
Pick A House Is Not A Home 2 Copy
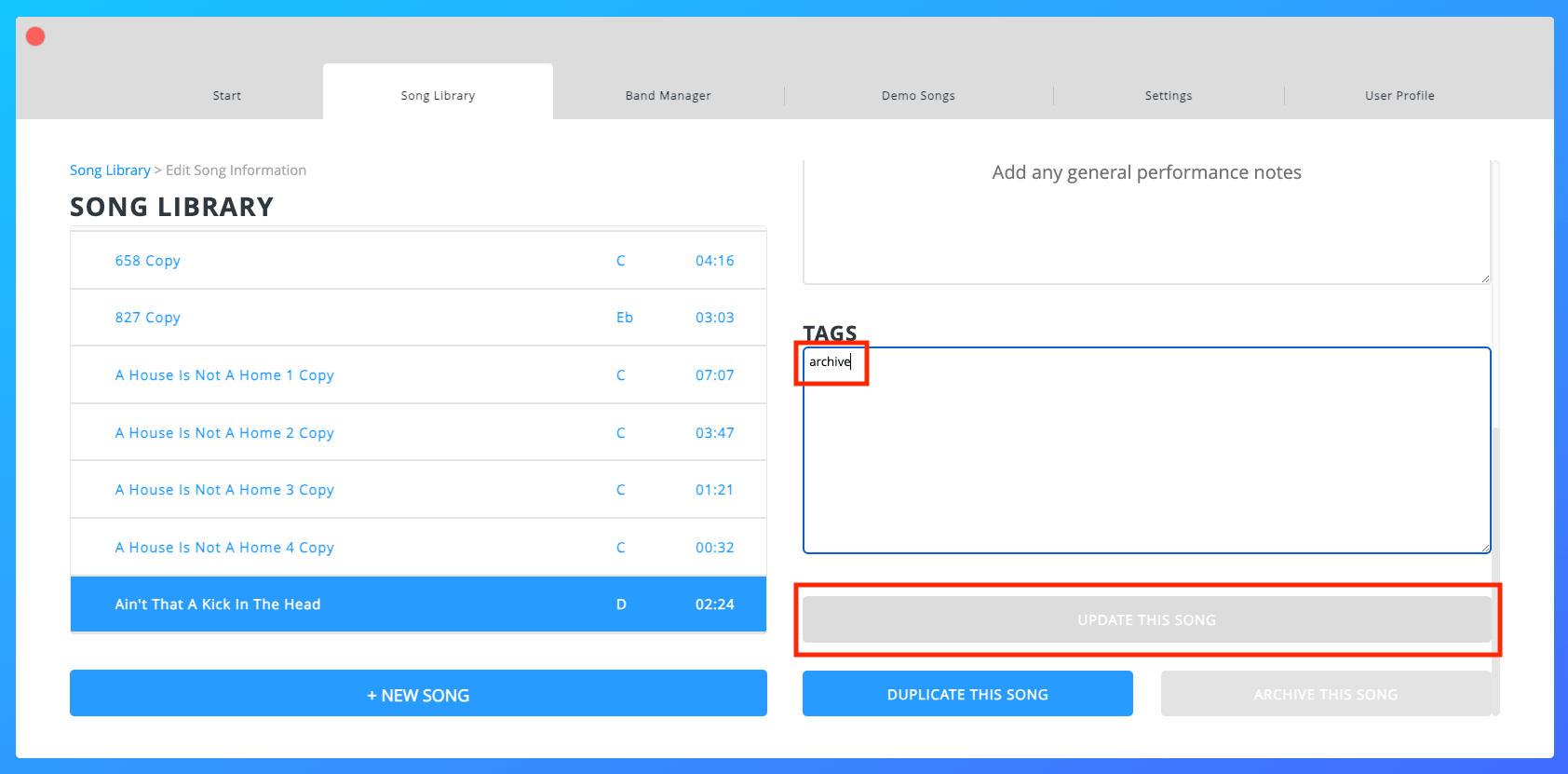(x=224, y=433)
